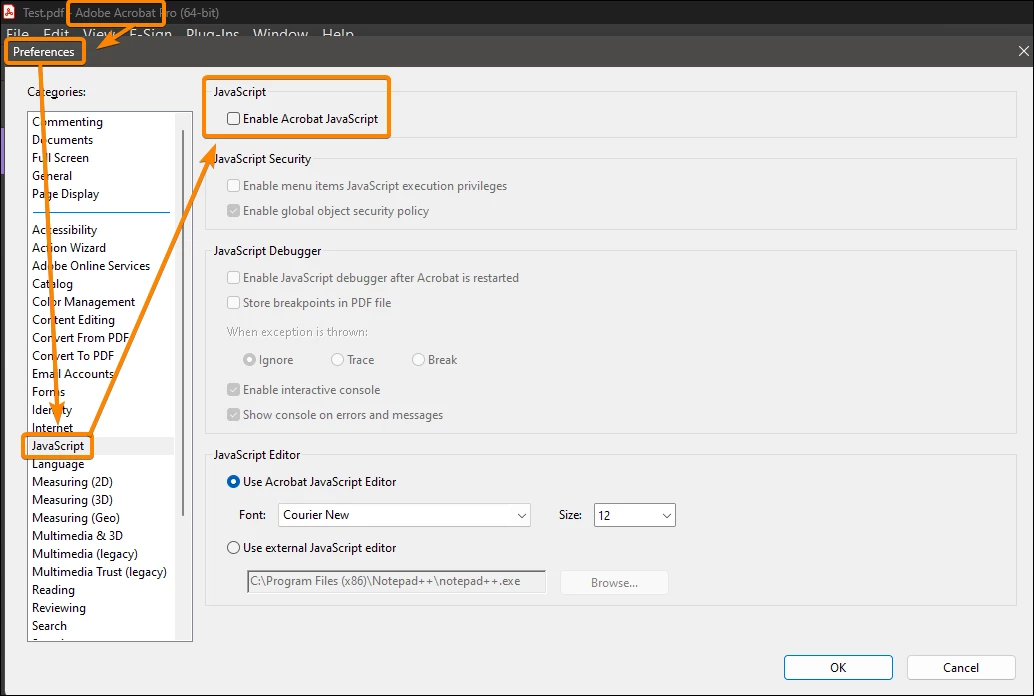Select Catalog category
Viewport: 1034px width, 696px height.
coord(52,284)
